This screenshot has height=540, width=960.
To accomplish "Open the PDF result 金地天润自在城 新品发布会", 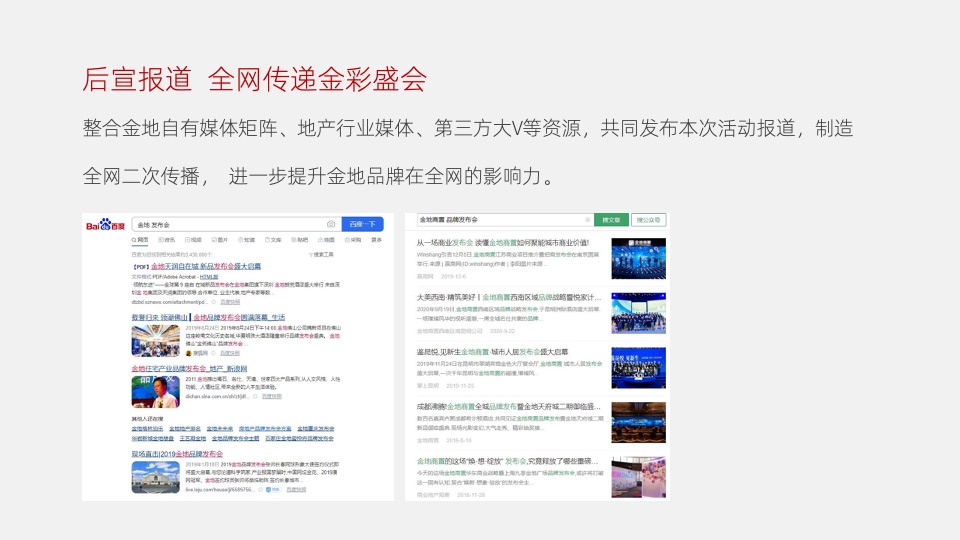I will pos(206,266).
